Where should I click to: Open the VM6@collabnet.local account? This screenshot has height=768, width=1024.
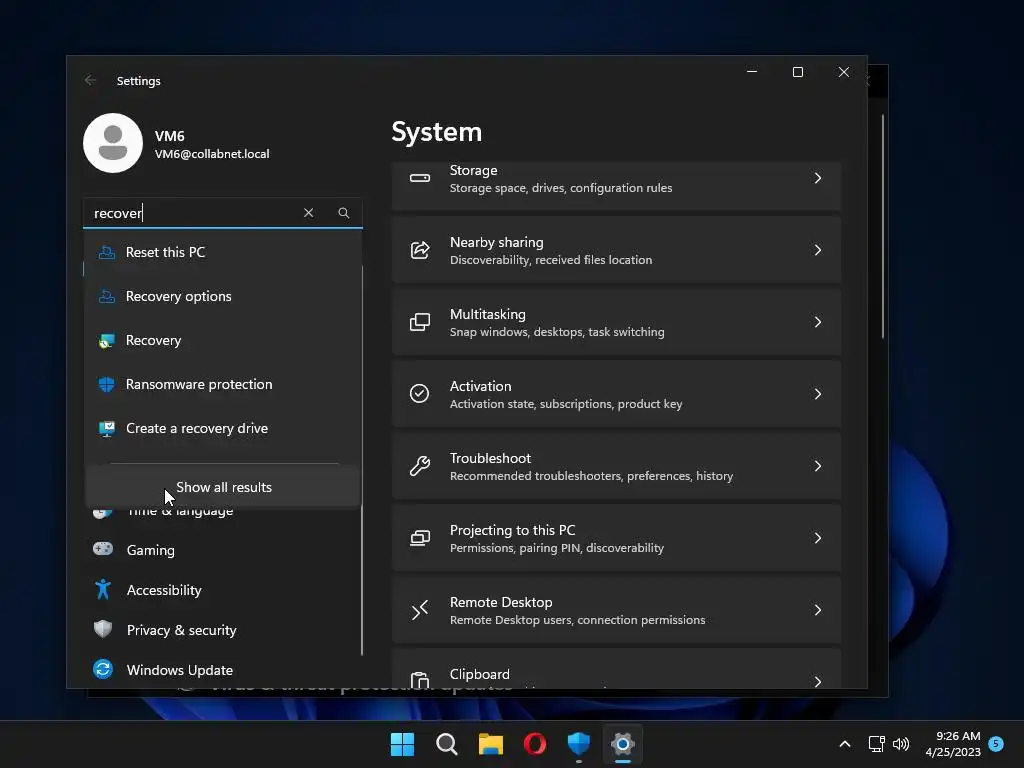(x=176, y=144)
